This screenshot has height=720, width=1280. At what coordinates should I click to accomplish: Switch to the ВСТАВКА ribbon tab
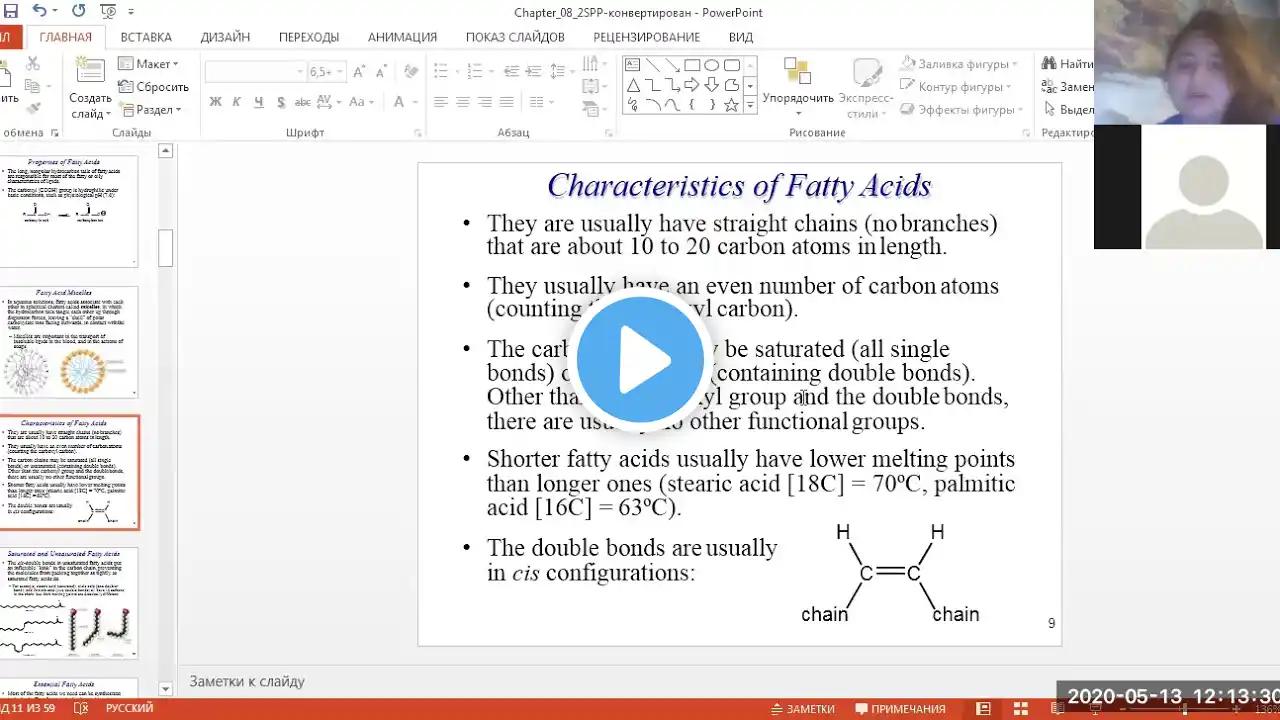pos(146,37)
